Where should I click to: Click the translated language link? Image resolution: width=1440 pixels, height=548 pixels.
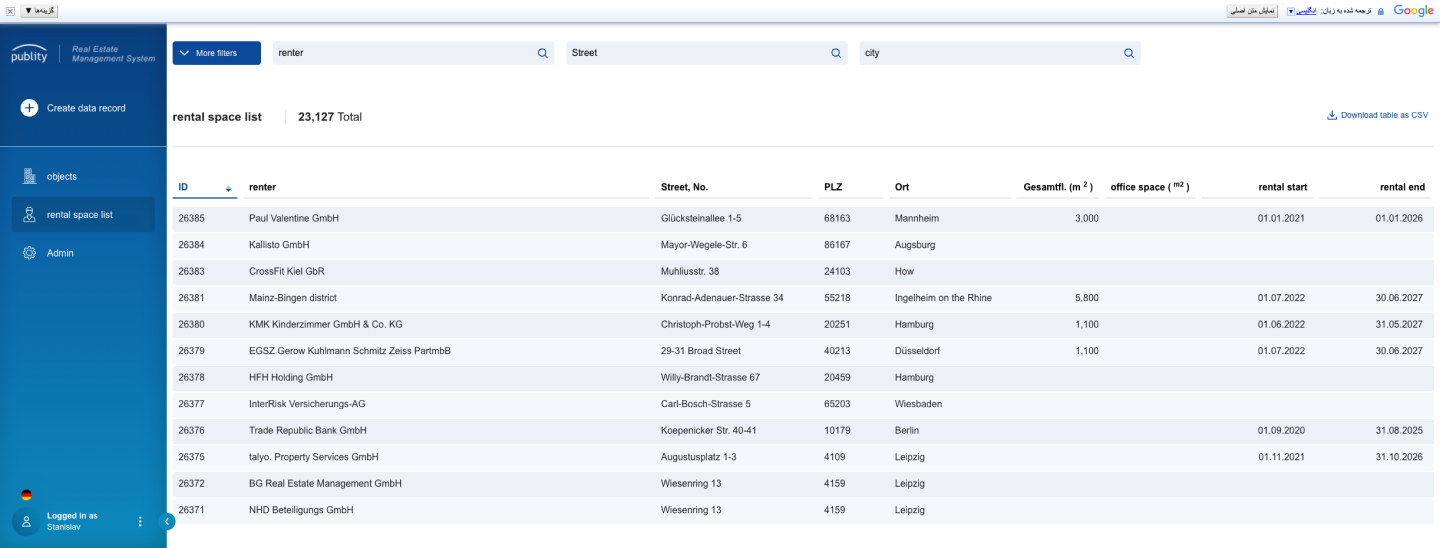tap(1306, 10)
